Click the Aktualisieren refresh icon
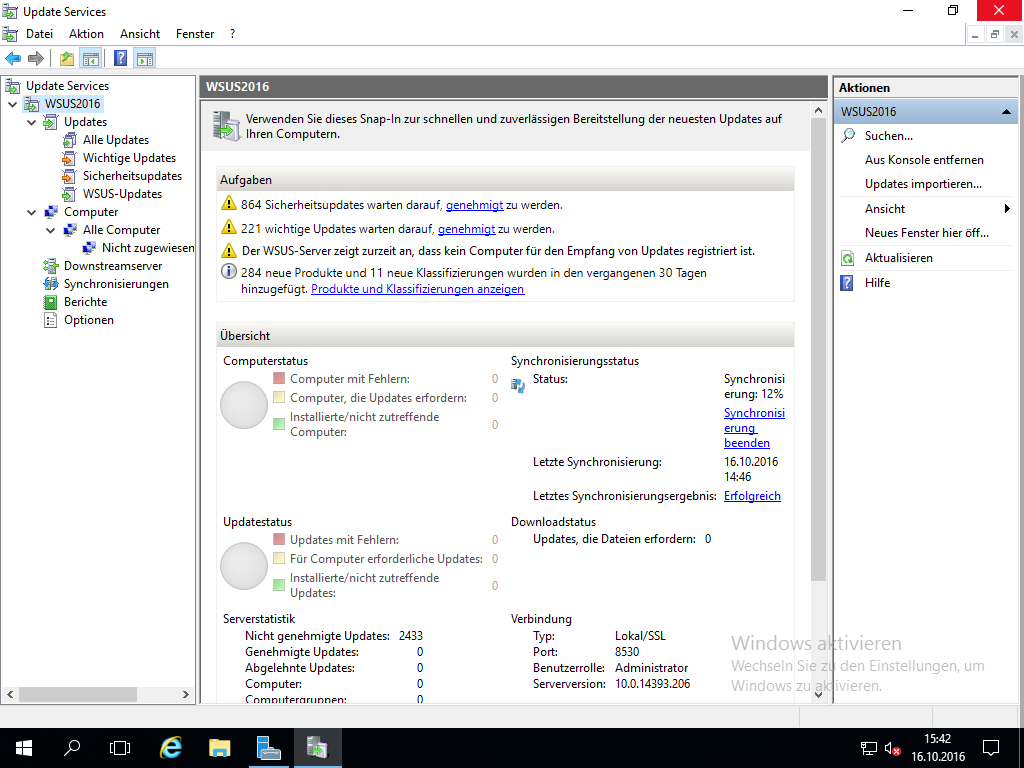 point(848,258)
